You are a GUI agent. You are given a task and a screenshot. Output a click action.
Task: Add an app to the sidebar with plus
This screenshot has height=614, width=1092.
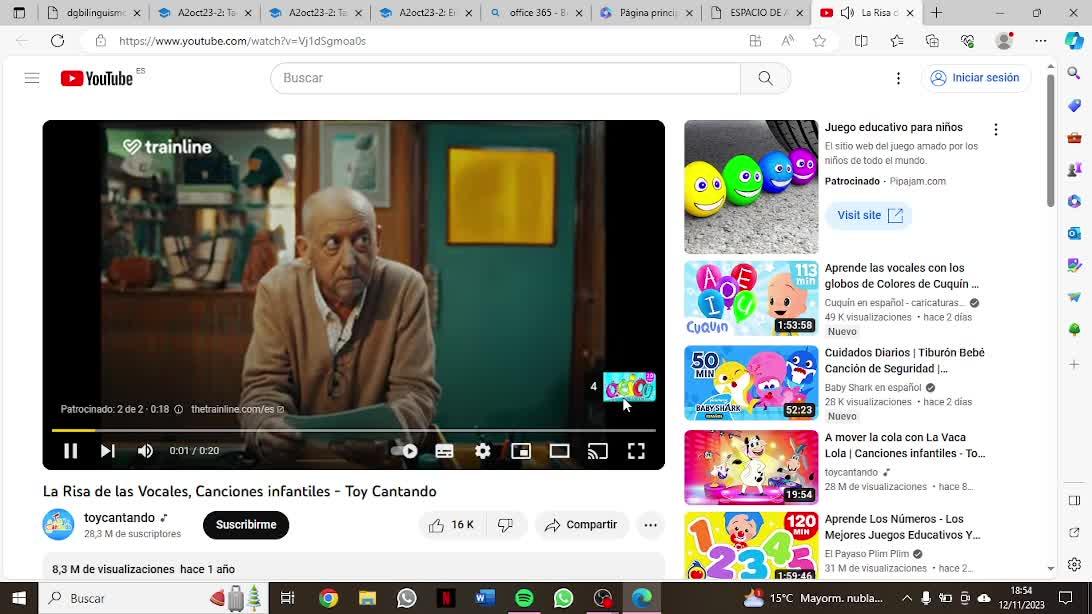pos(1074,364)
